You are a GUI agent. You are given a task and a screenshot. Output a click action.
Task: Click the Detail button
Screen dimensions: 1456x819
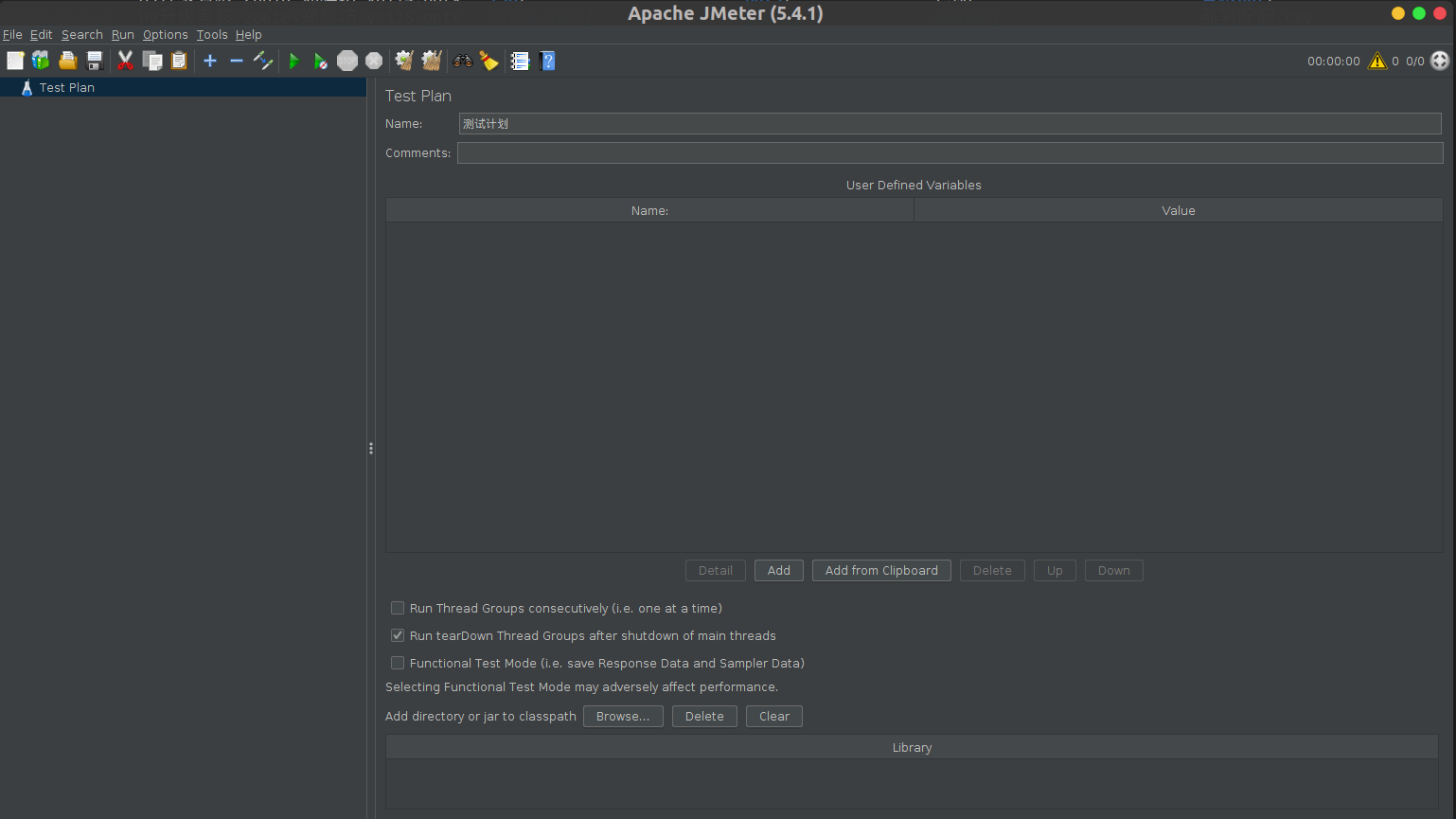pos(716,570)
